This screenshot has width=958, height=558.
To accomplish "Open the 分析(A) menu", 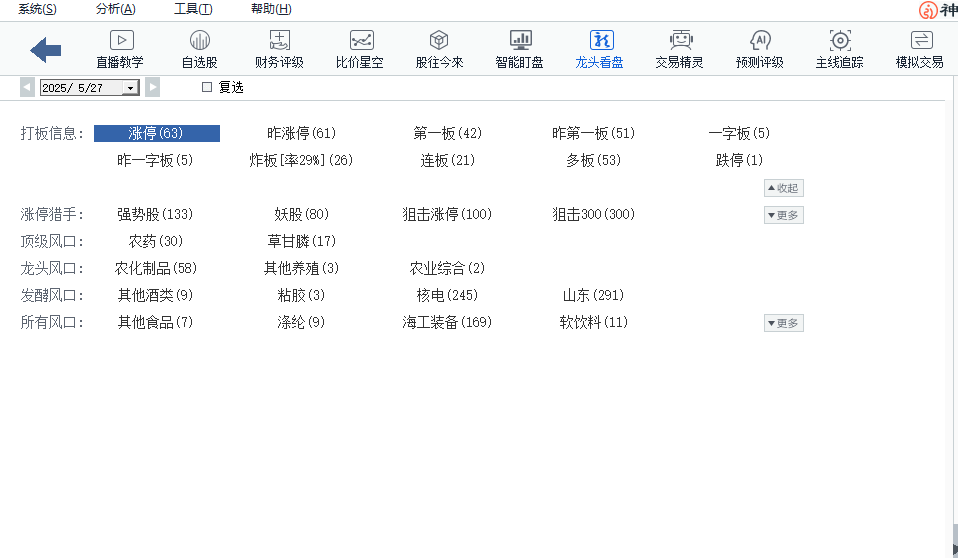I will (115, 9).
